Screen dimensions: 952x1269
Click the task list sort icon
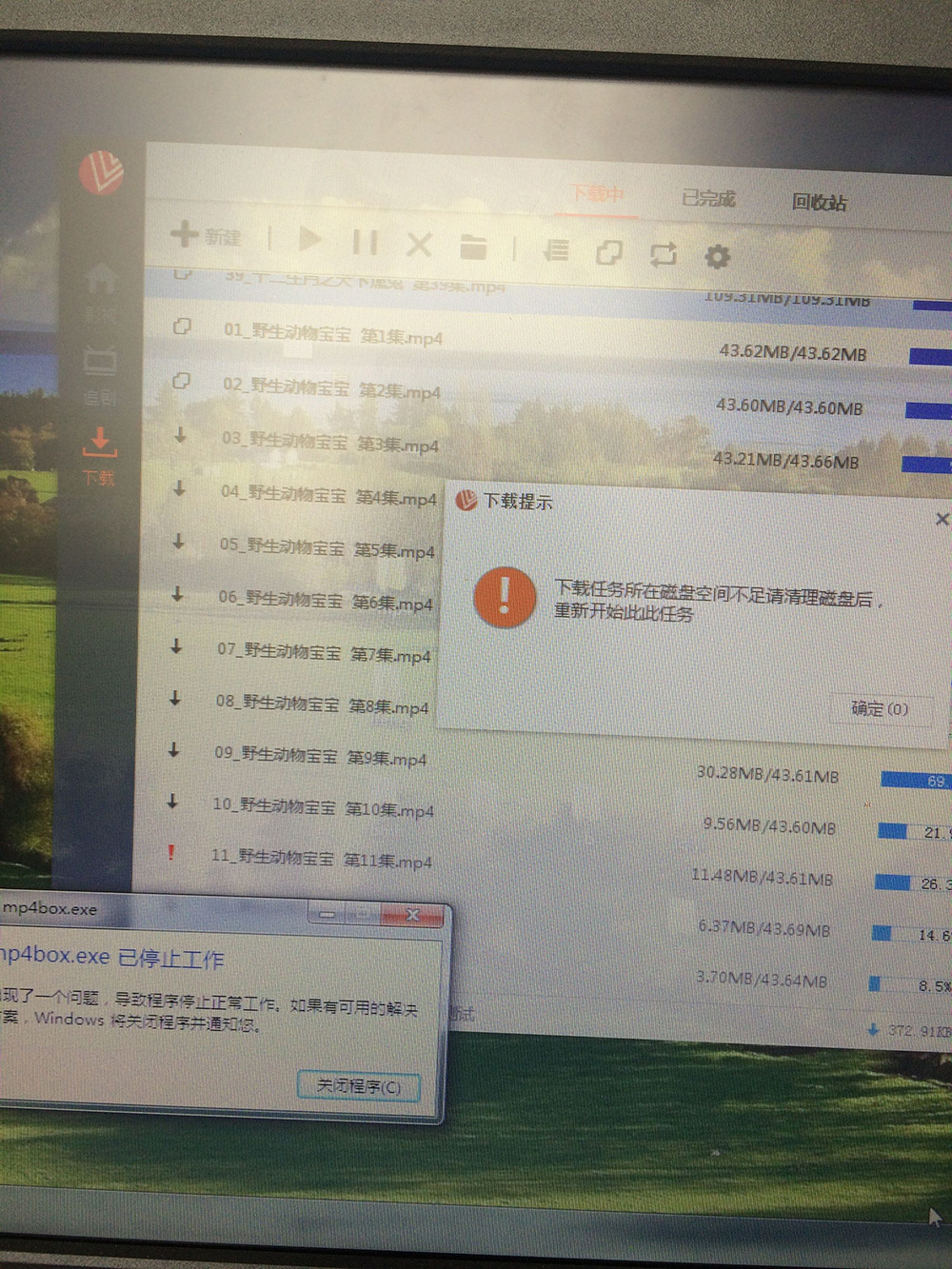(x=556, y=250)
